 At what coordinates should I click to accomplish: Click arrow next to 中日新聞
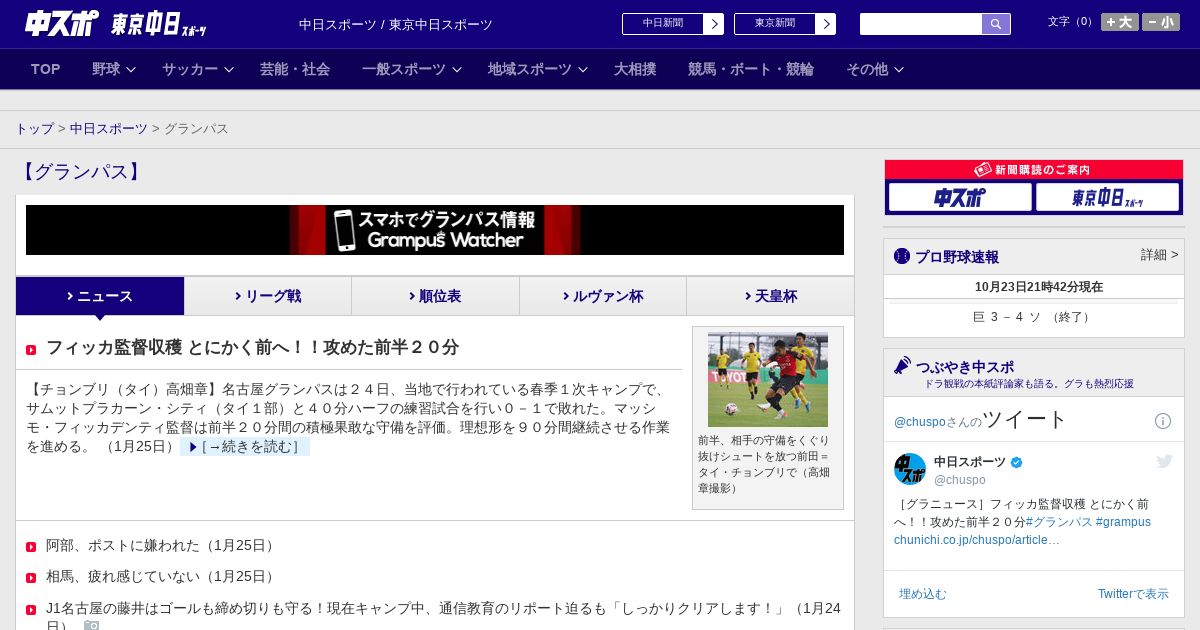pyautogui.click(x=714, y=24)
